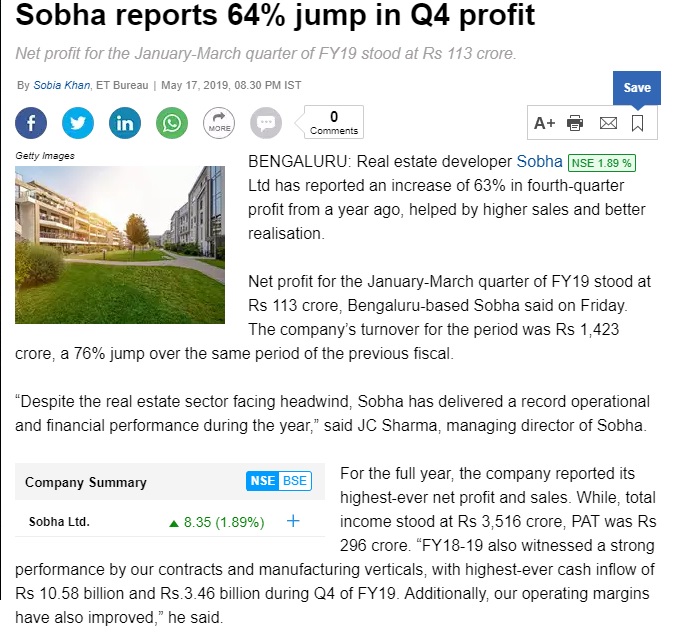
Task: Share article on Facebook
Action: coord(31,123)
